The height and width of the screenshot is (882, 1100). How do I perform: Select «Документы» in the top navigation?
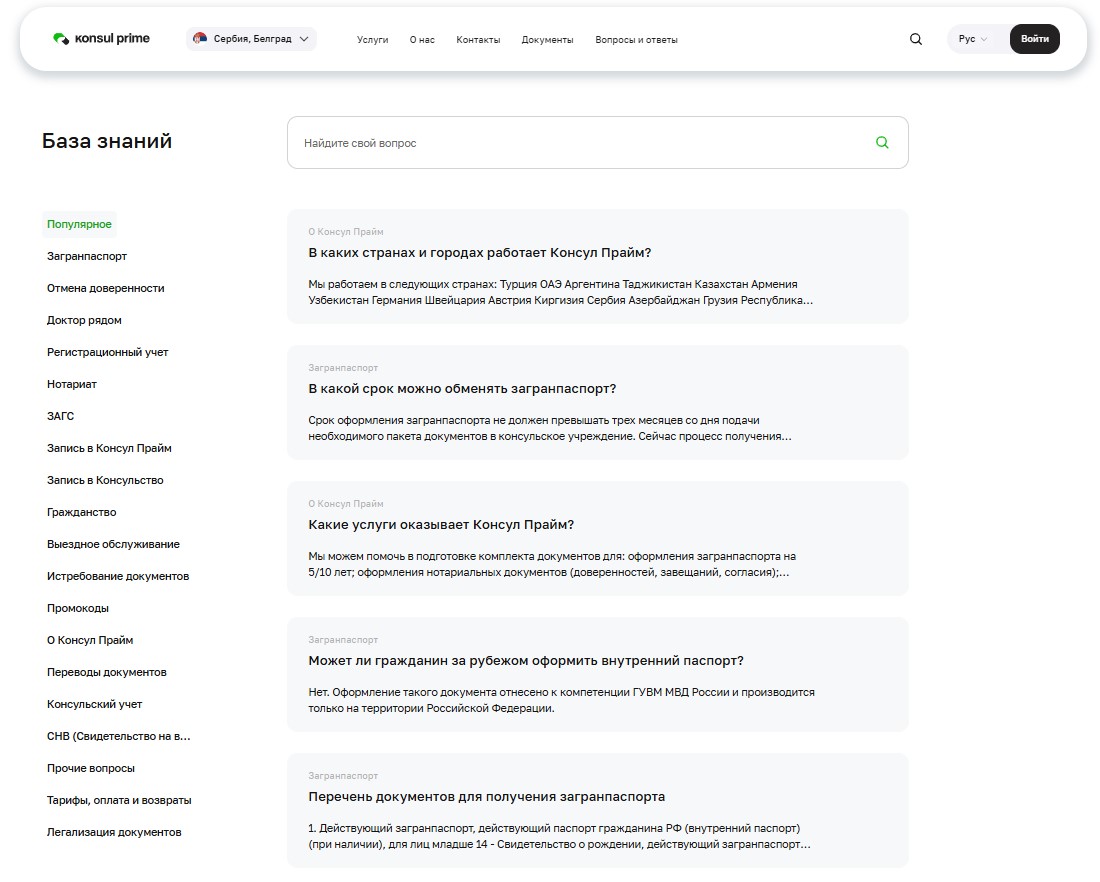point(547,39)
